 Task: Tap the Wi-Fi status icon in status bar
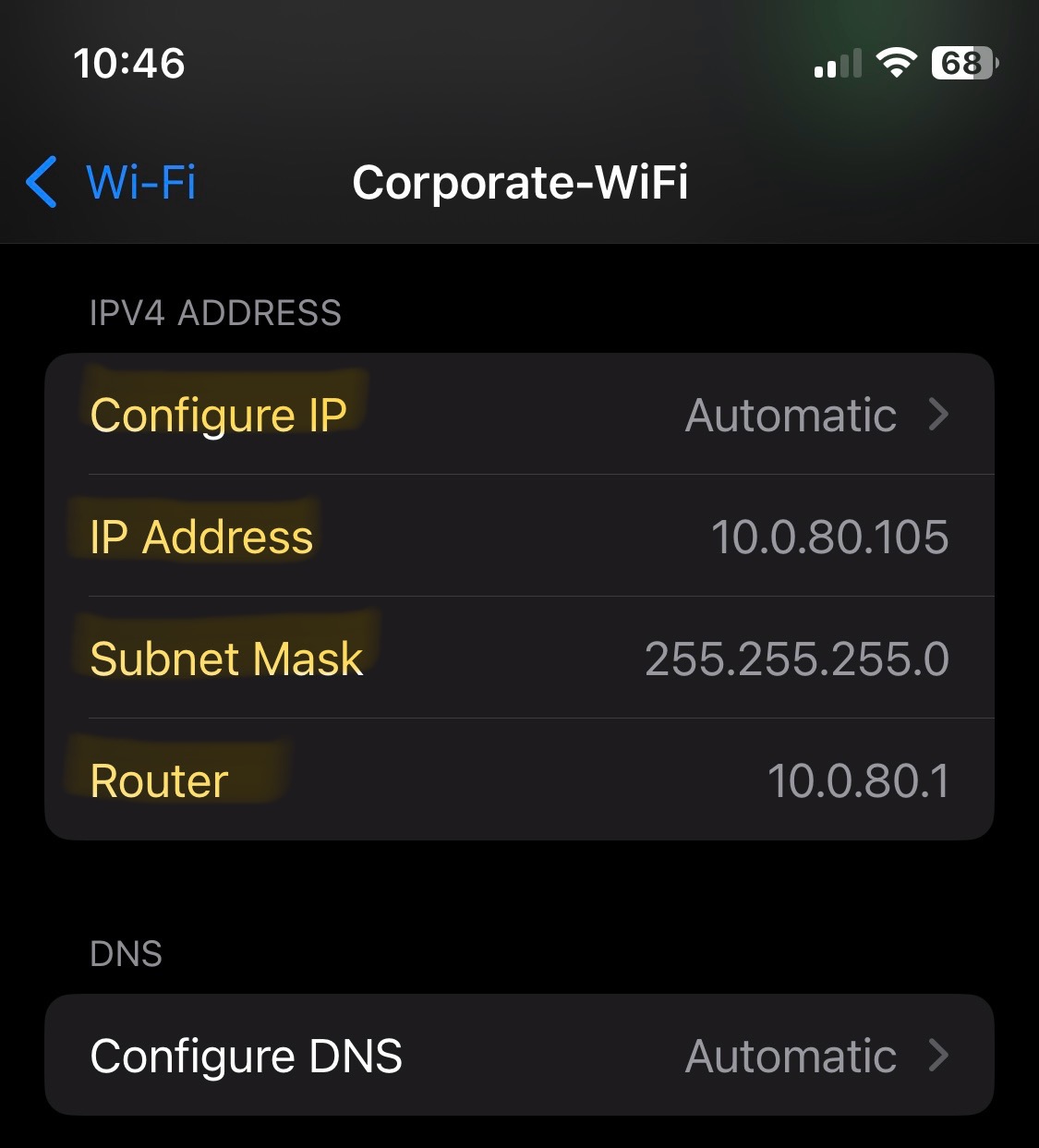click(x=896, y=63)
